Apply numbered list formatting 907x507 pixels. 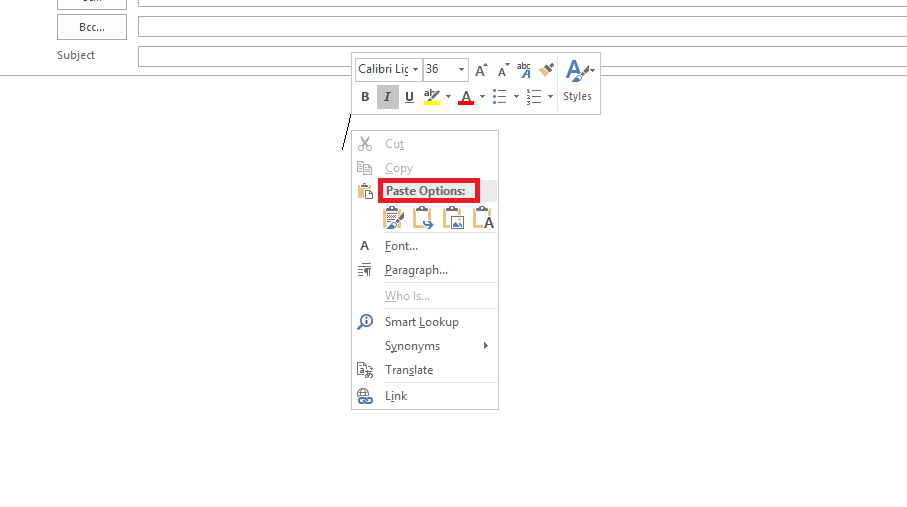pos(534,97)
